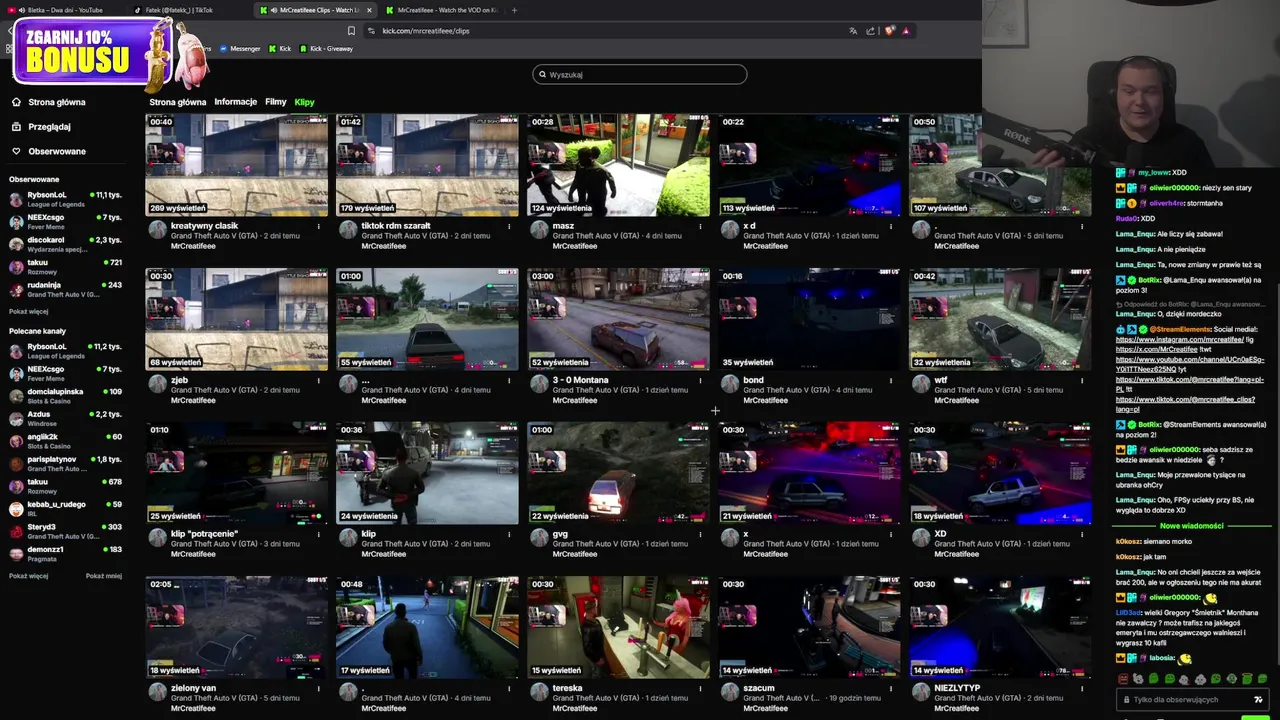Viewport: 1280px width, 720px height.
Task: Collapse recommended channels with Pokaż mniej
Action: [x=104, y=576]
